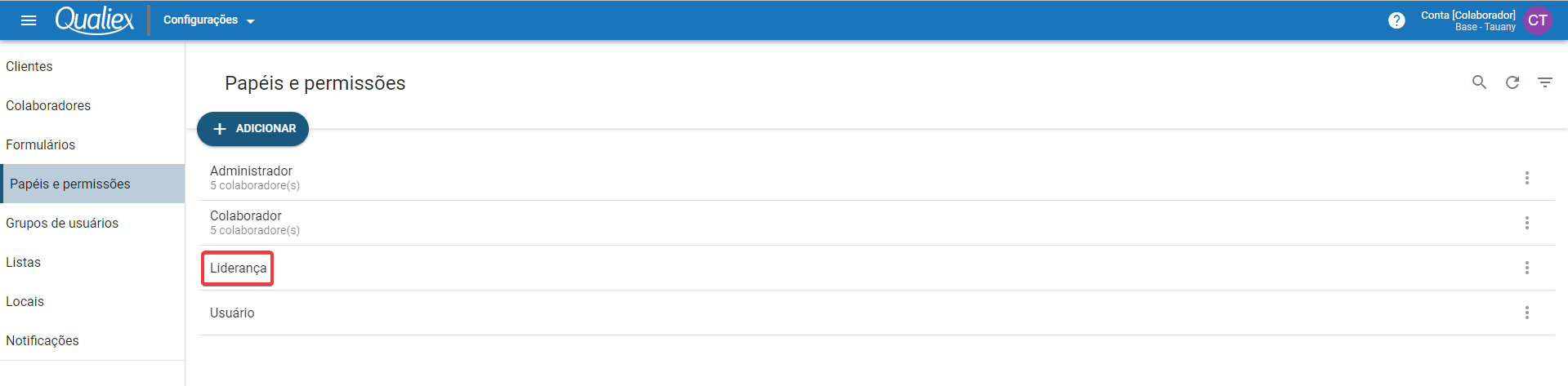Open the hamburger navigation menu
The image size is (1568, 386).
click(x=29, y=20)
